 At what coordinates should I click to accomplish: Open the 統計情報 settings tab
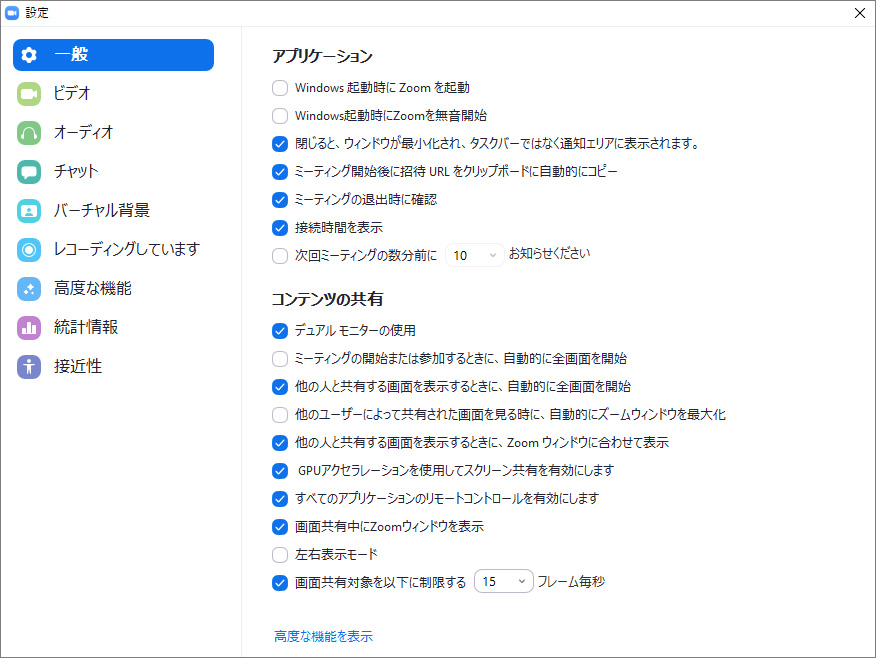click(x=85, y=328)
